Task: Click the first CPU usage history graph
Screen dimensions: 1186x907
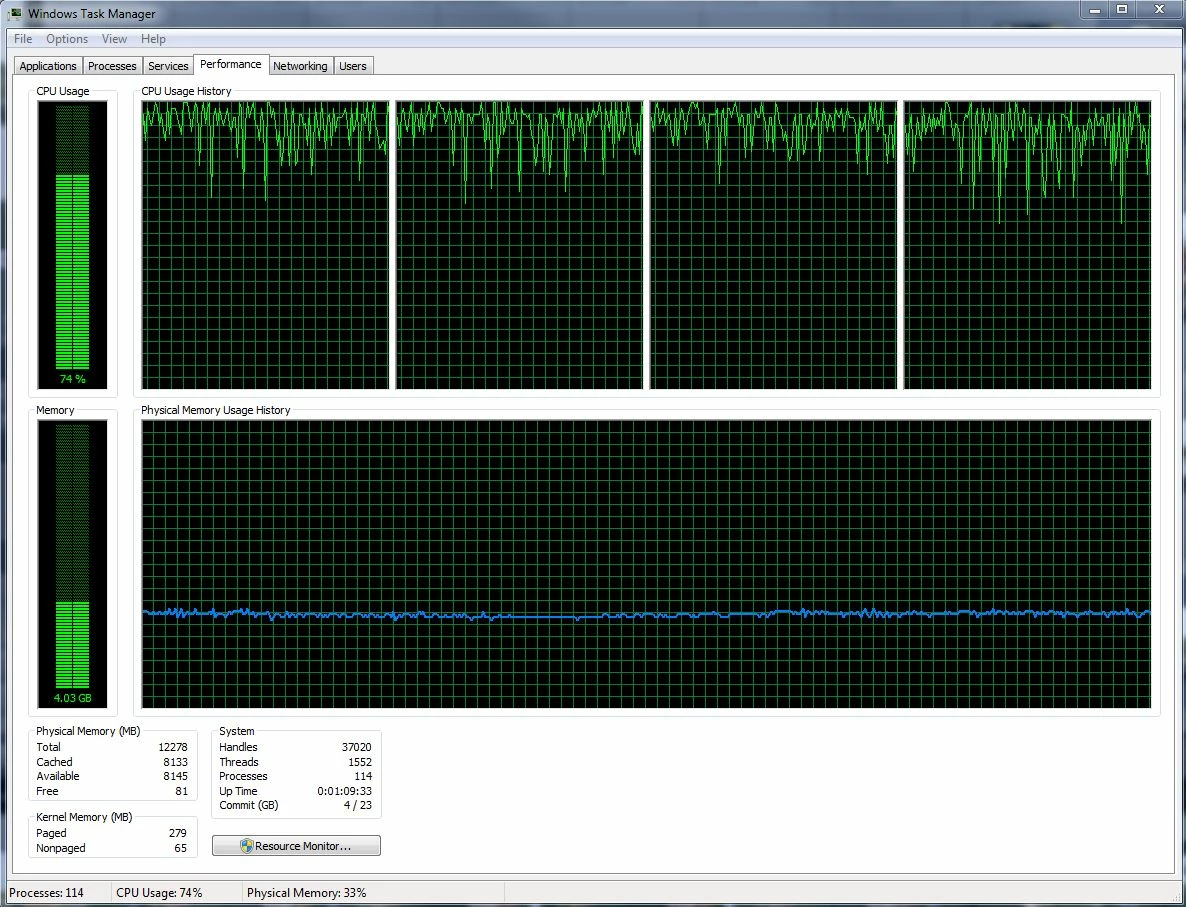Action: pos(265,245)
